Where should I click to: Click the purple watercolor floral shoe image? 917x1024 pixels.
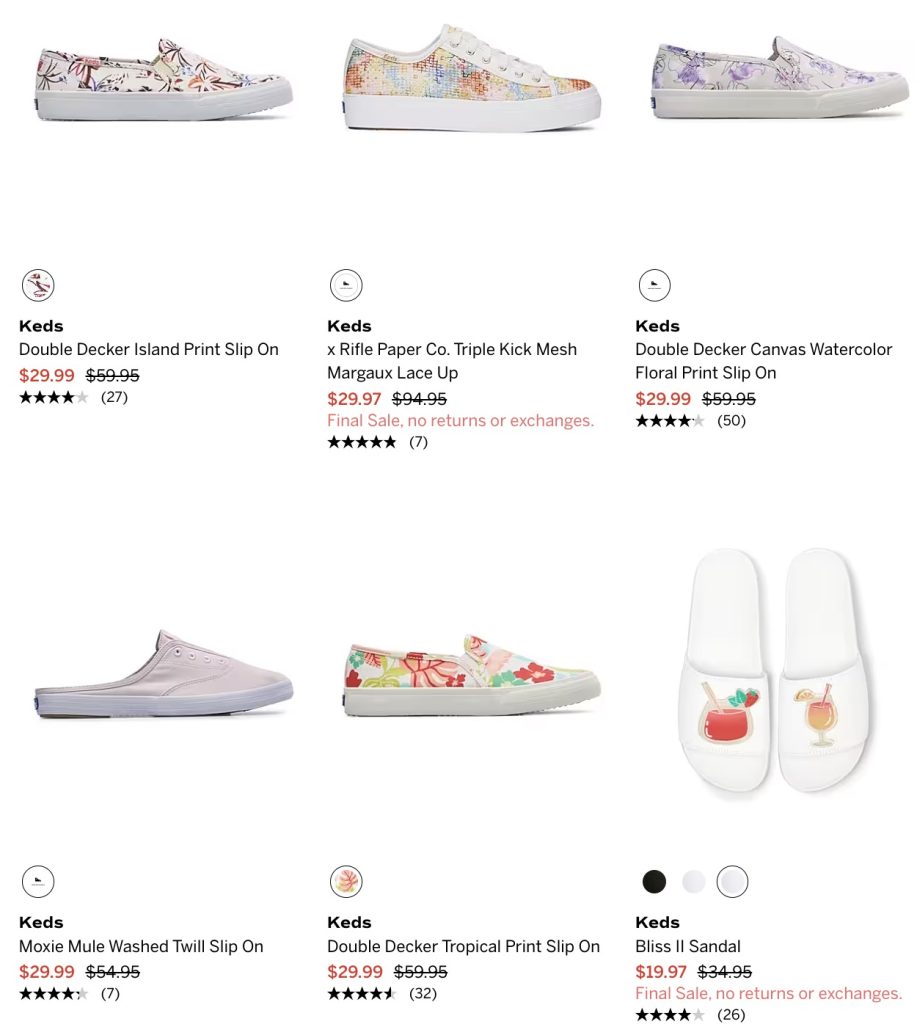tap(780, 78)
